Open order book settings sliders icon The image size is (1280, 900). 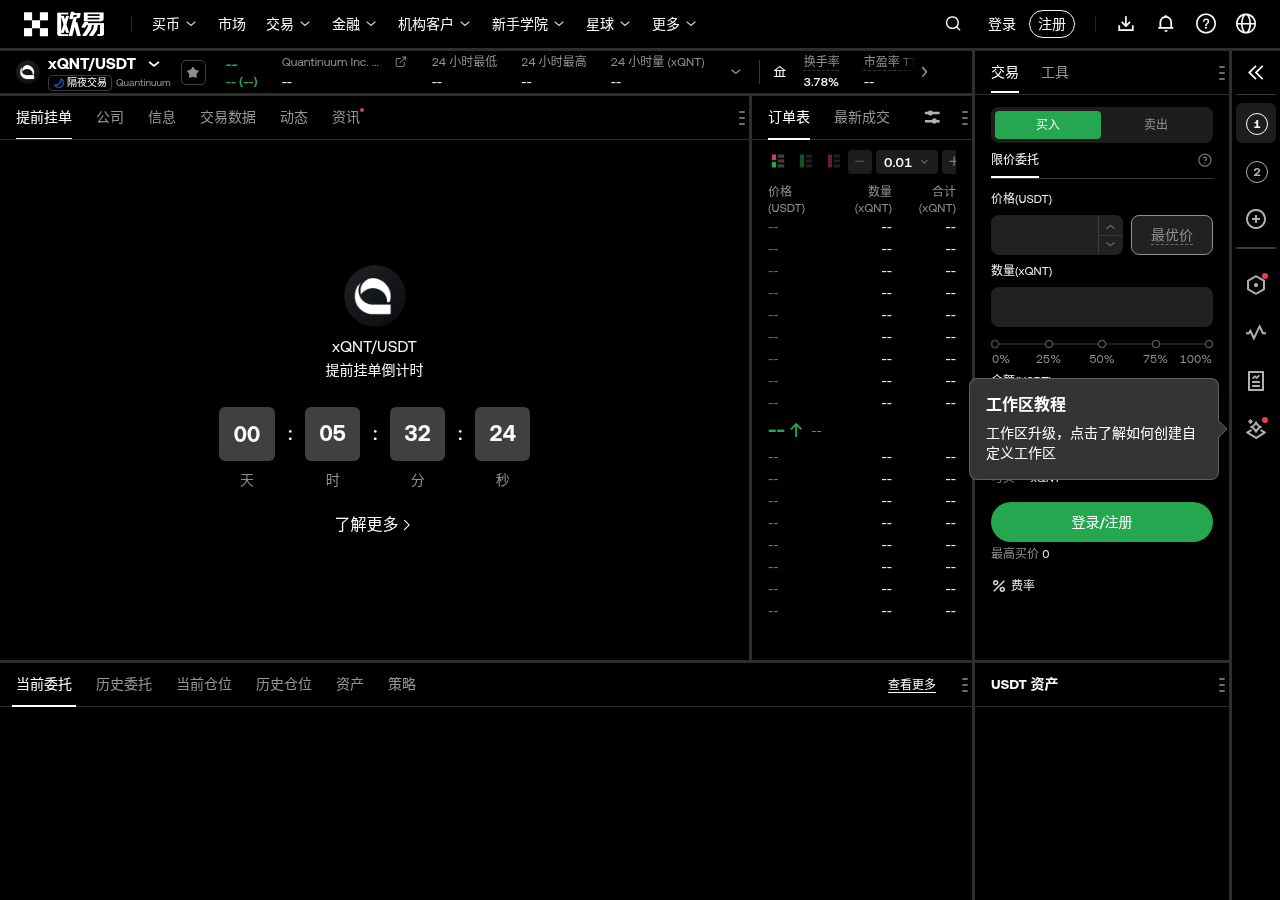(x=932, y=117)
